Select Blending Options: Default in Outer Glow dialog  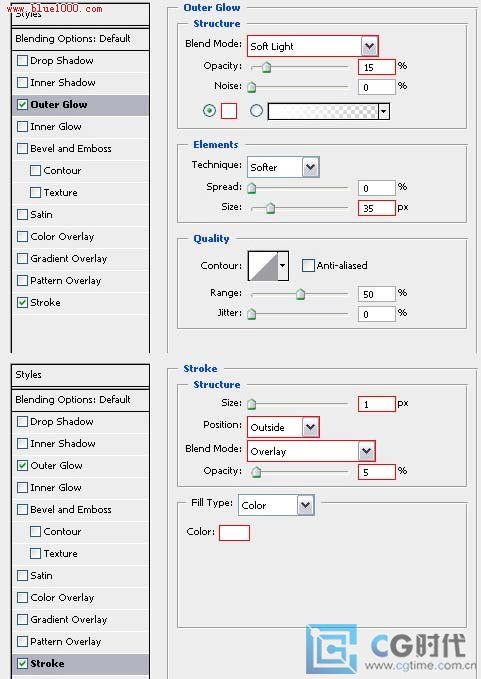click(81, 39)
